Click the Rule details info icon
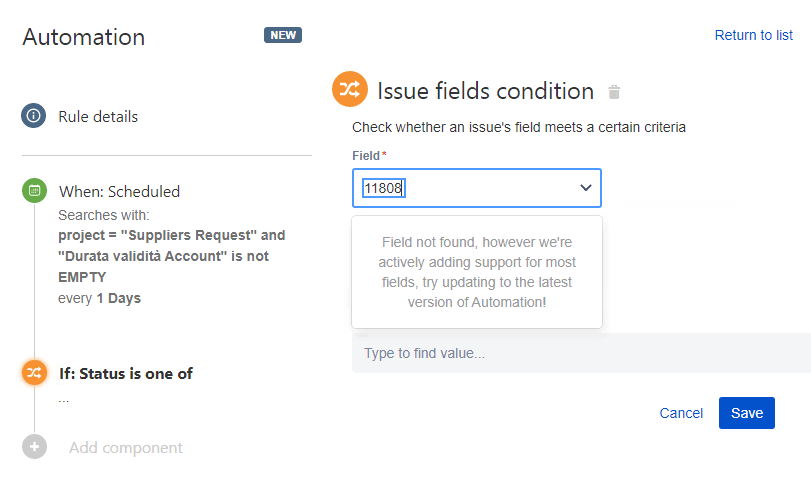 coord(34,116)
